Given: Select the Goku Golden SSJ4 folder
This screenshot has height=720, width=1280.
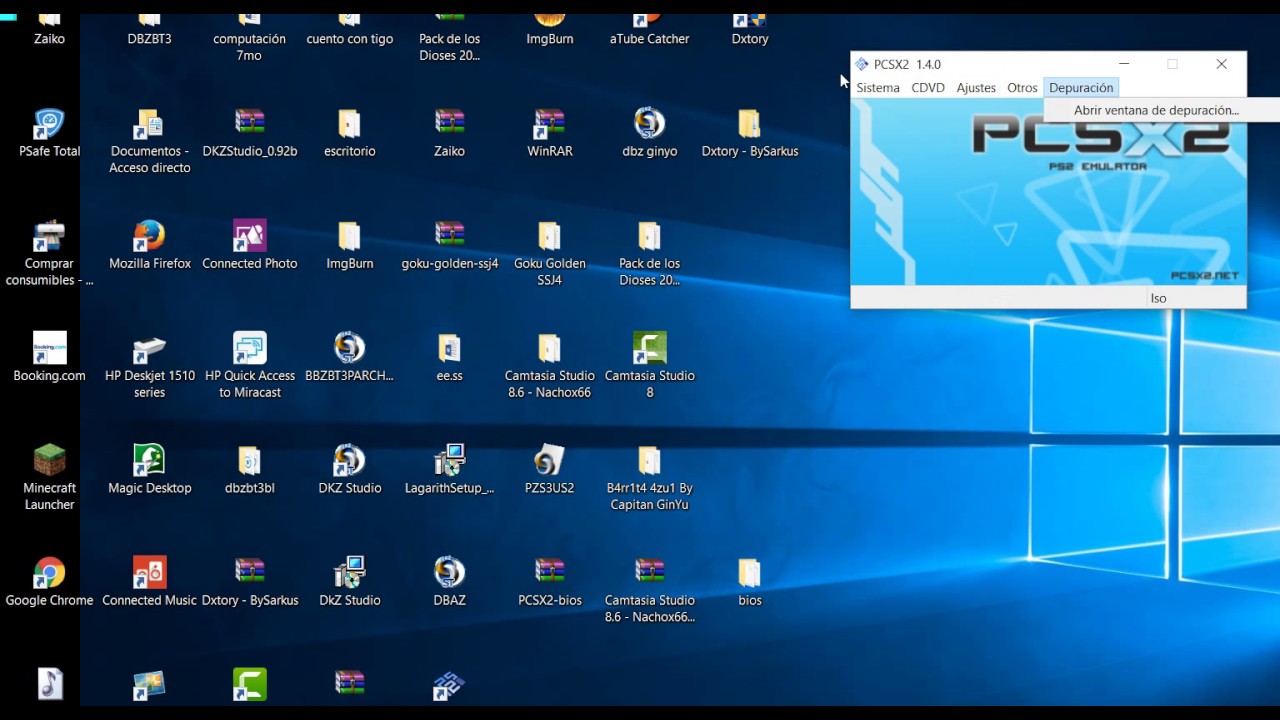Looking at the screenshot, I should pyautogui.click(x=550, y=254).
